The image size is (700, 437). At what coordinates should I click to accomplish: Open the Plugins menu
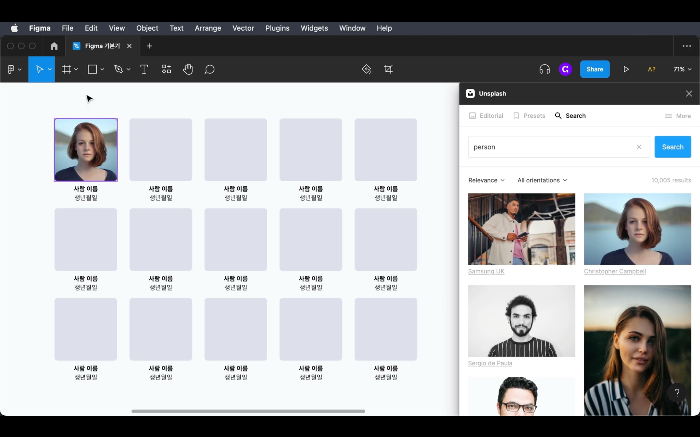277,28
